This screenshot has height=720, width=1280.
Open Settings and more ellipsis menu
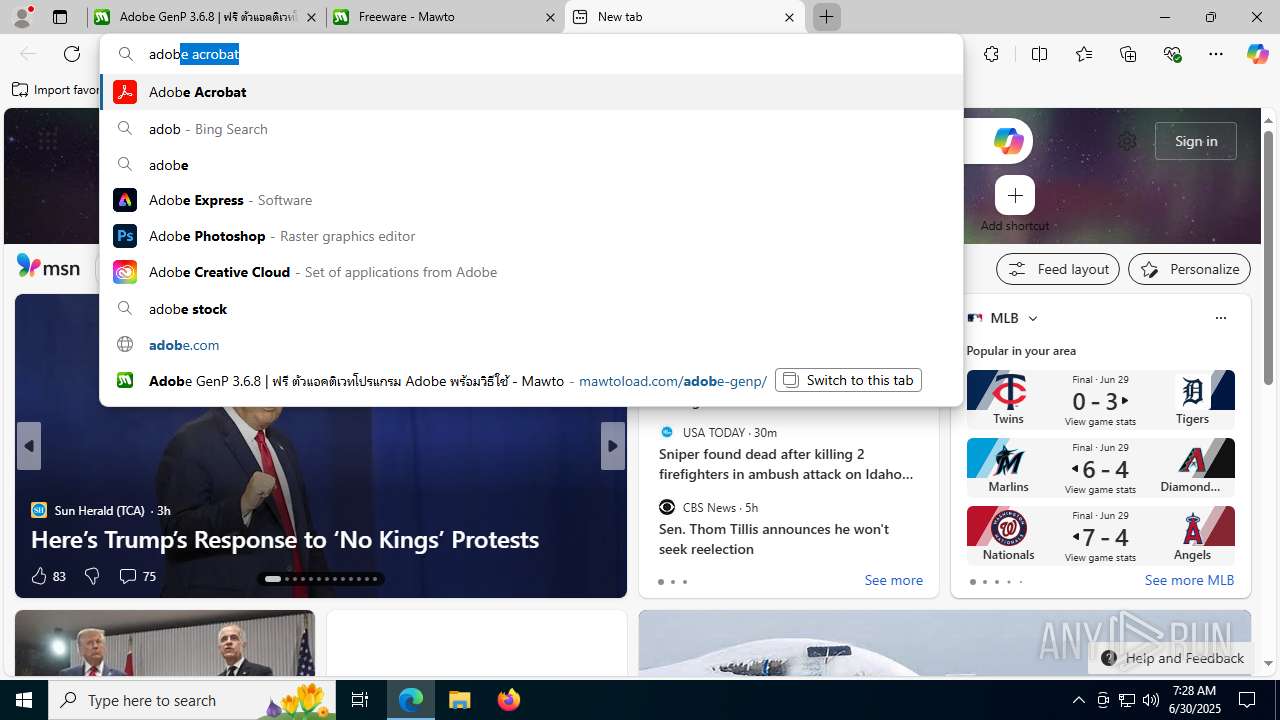pos(1216,54)
